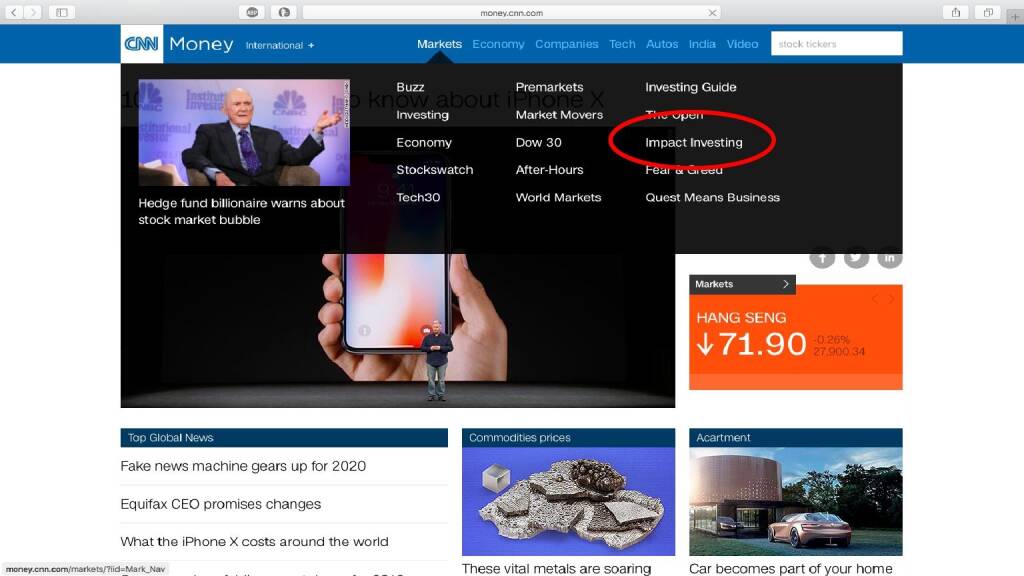The image size is (1024, 576).
Task: Select Tech in the top navigation
Action: (x=622, y=44)
